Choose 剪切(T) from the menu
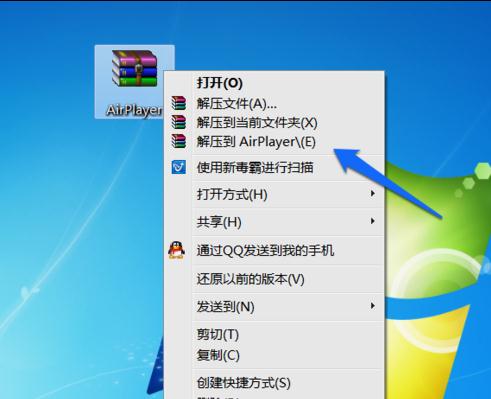Image resolution: width=491 pixels, height=399 pixels. point(274,334)
